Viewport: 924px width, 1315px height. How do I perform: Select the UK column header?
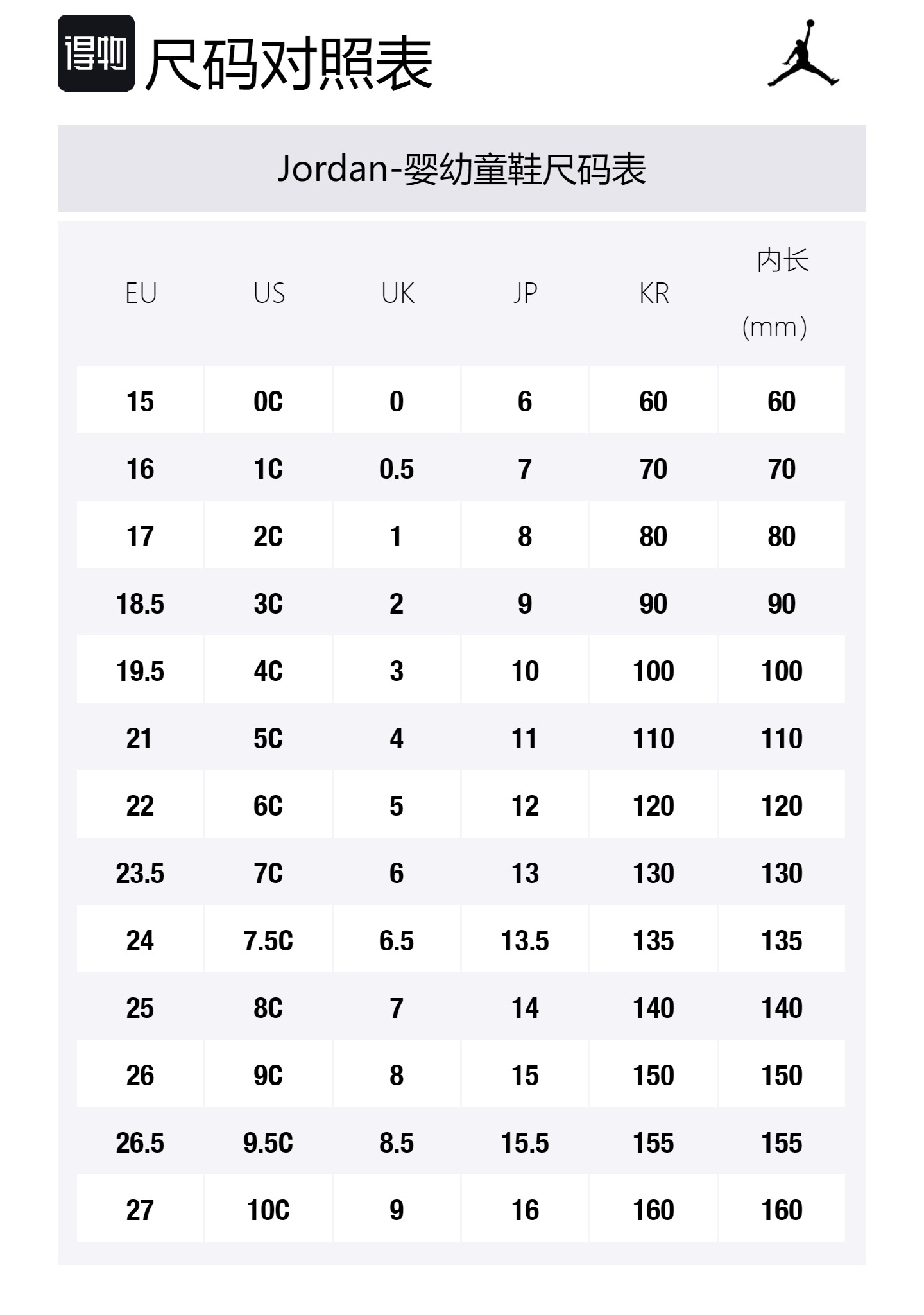[x=397, y=294]
